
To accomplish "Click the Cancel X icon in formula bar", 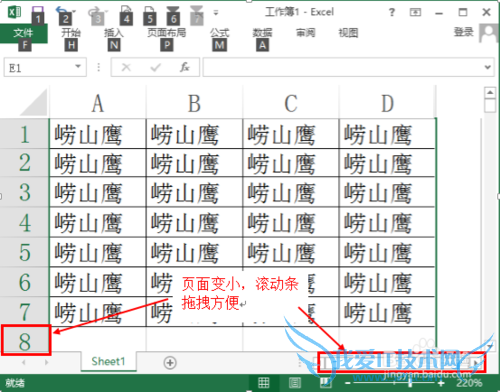I will tap(126, 67).
